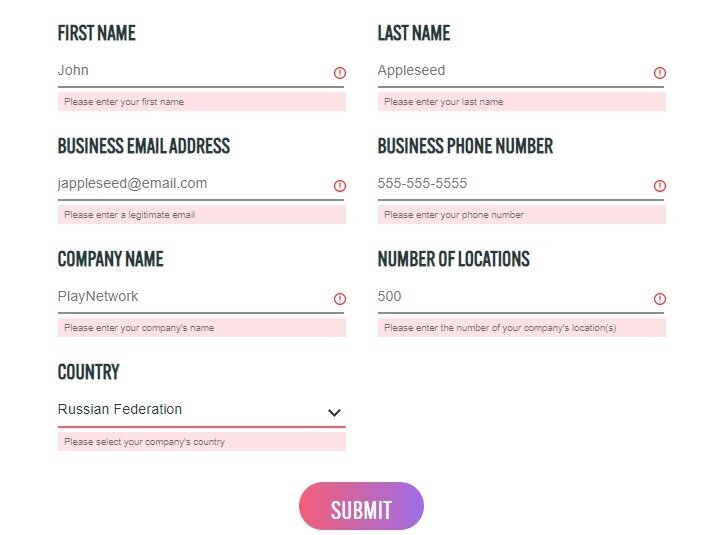
Task: Focus the First Name input with John placeholder
Action: pyautogui.click(x=201, y=71)
